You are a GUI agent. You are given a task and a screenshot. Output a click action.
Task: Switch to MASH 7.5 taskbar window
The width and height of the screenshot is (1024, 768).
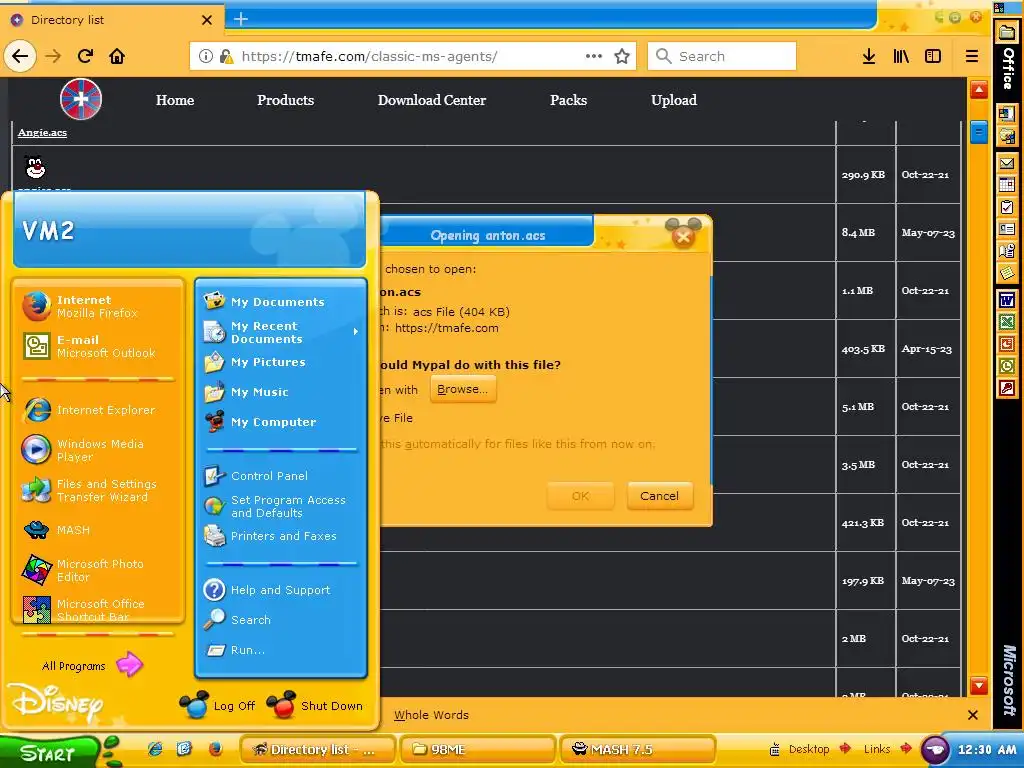pyautogui.click(x=637, y=750)
